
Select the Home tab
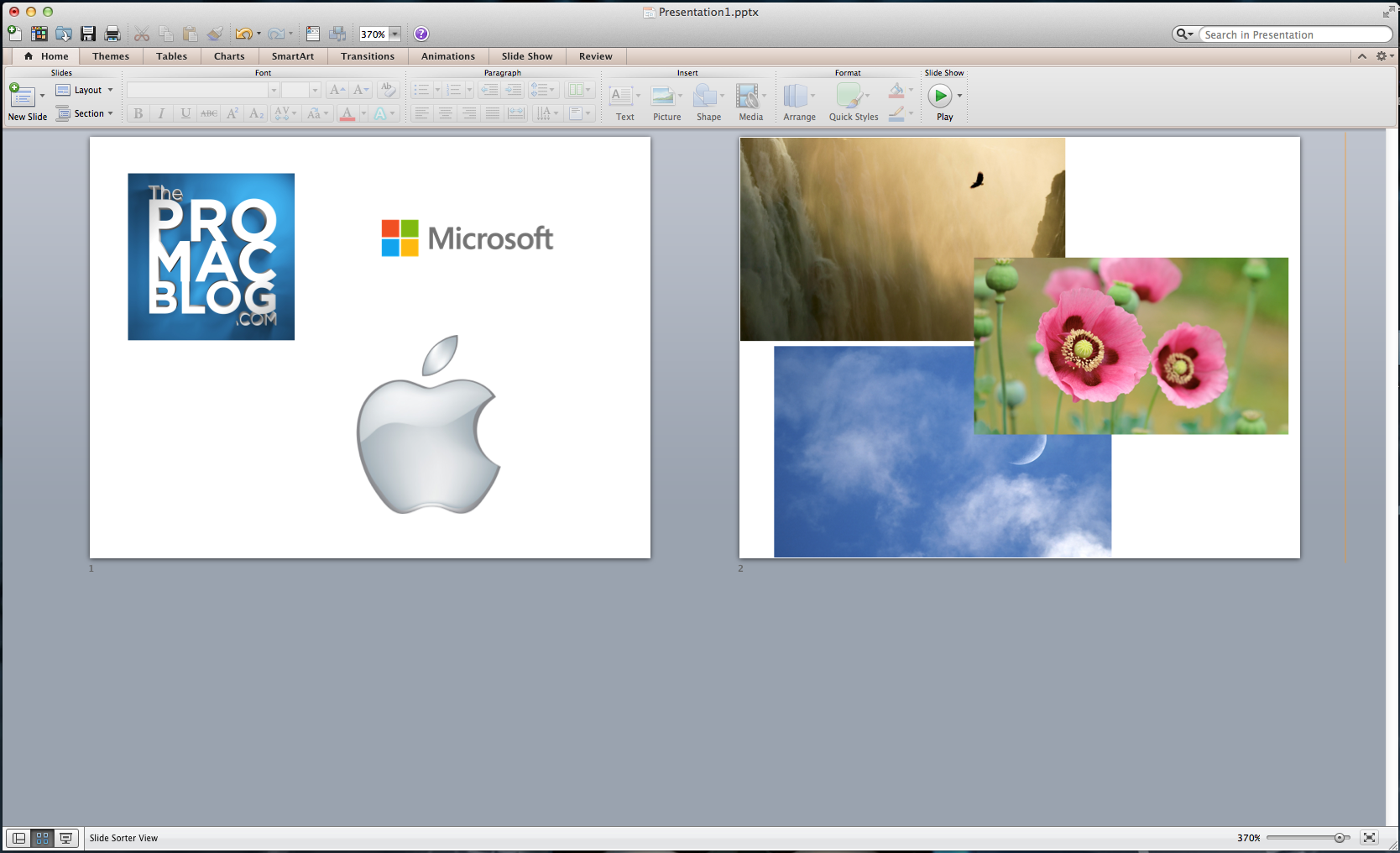(x=46, y=56)
